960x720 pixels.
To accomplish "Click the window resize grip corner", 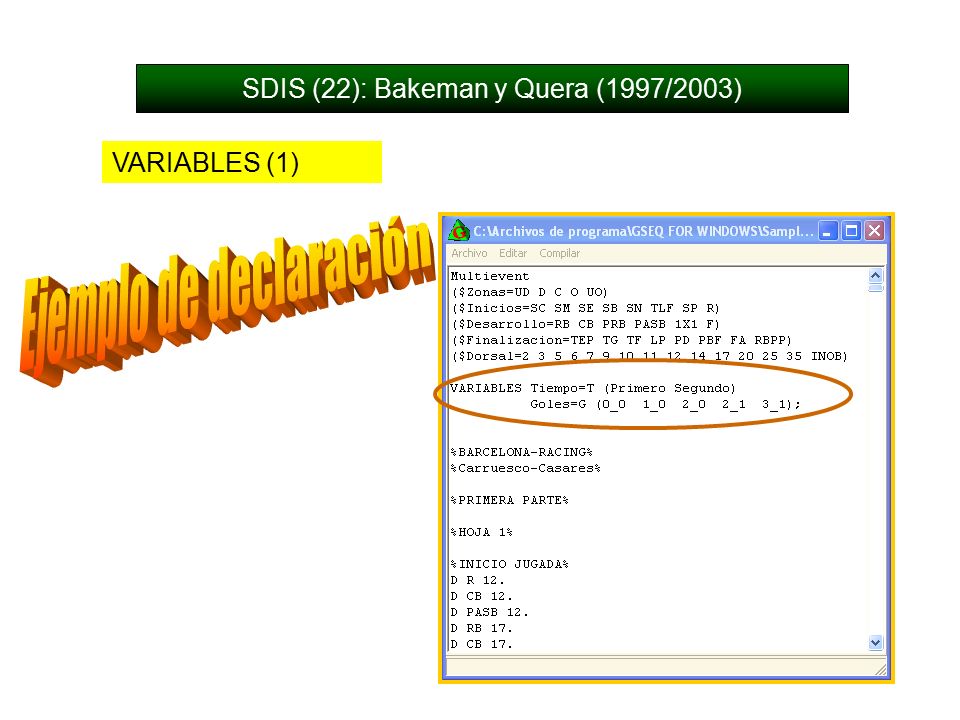I will pyautogui.click(x=880, y=670).
